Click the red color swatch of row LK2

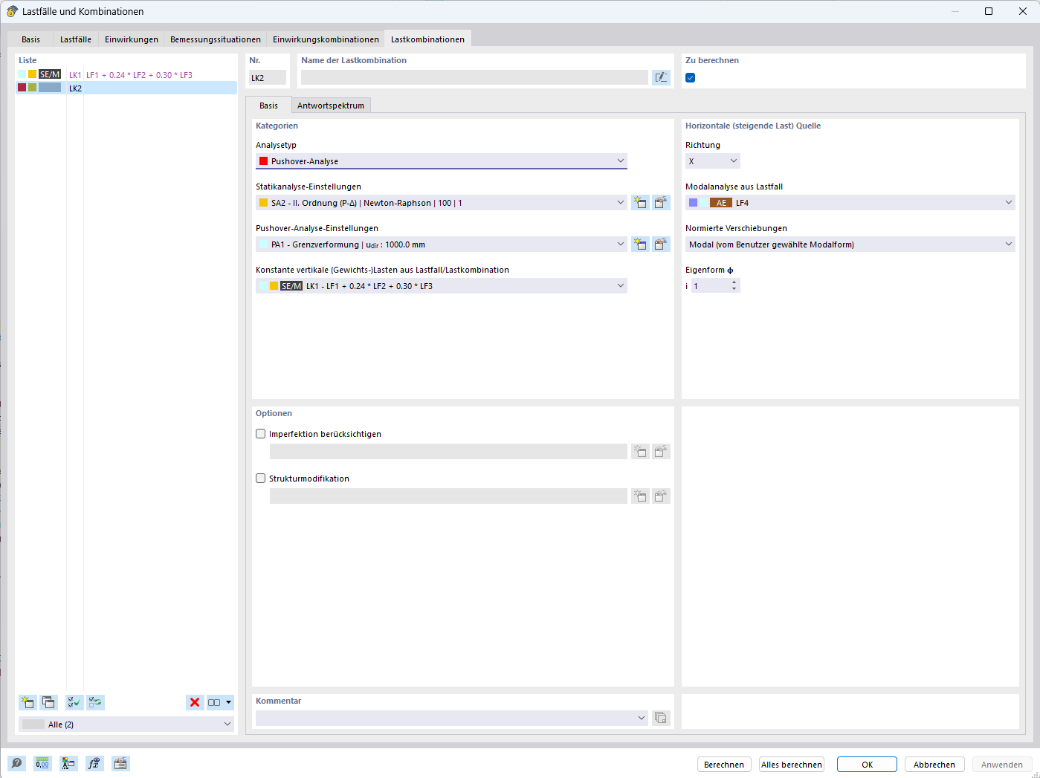pyautogui.click(x=22, y=88)
